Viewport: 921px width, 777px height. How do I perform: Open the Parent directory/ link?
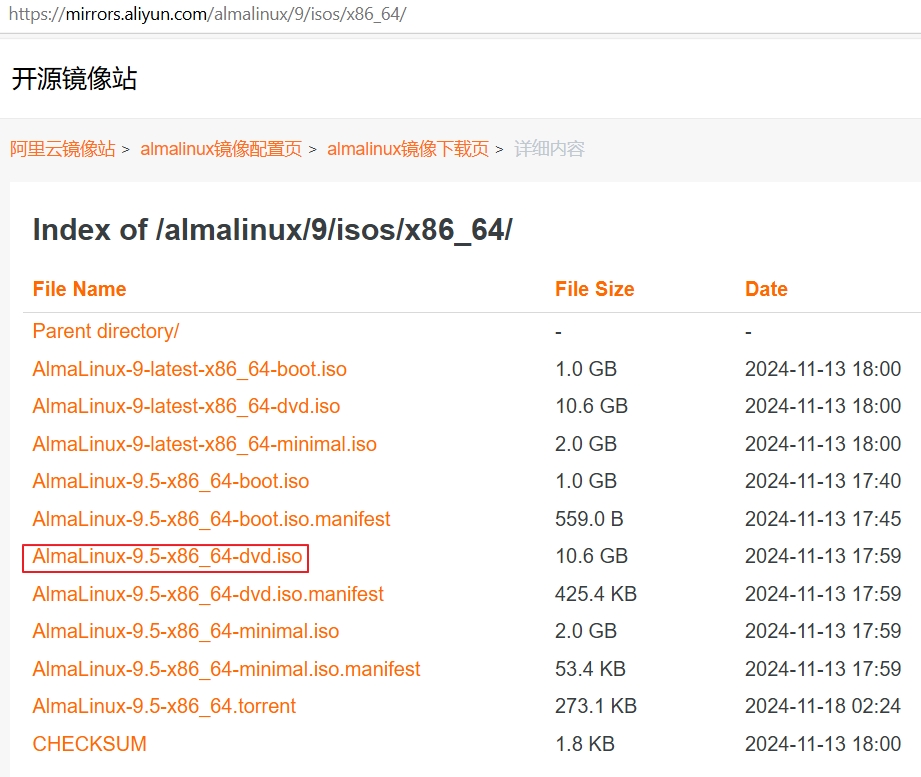click(106, 331)
